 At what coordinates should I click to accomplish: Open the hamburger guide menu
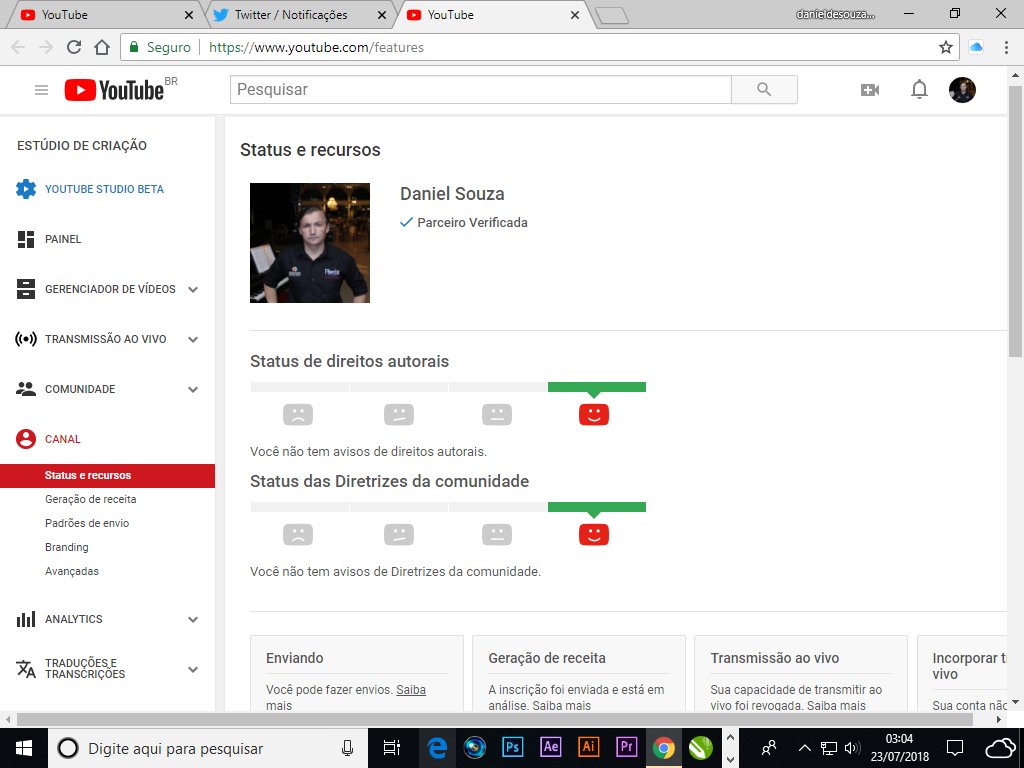coord(41,90)
